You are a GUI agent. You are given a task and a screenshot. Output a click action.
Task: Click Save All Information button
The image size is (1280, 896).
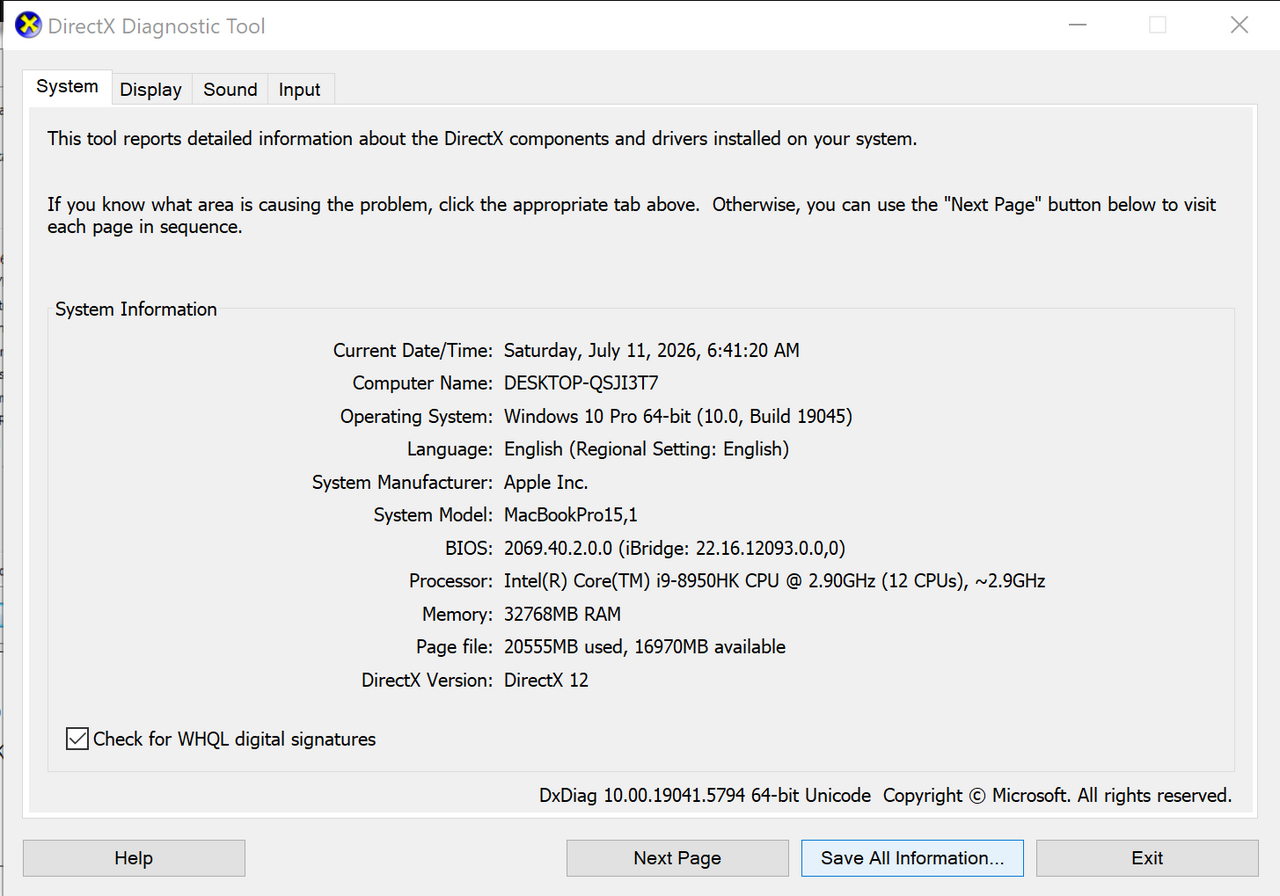pyautogui.click(x=912, y=858)
